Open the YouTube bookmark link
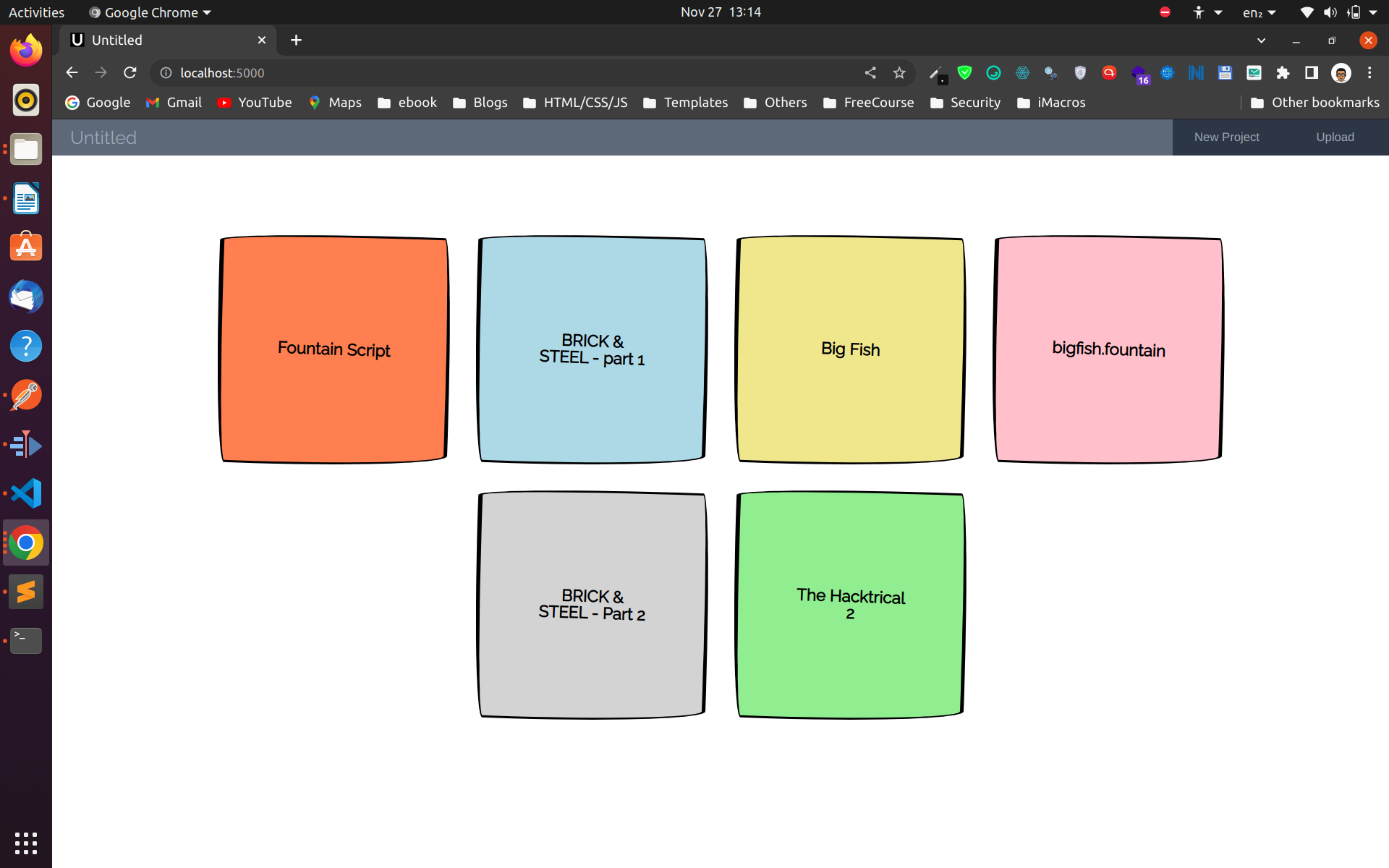Viewport: 1389px width, 868px height. click(x=255, y=103)
